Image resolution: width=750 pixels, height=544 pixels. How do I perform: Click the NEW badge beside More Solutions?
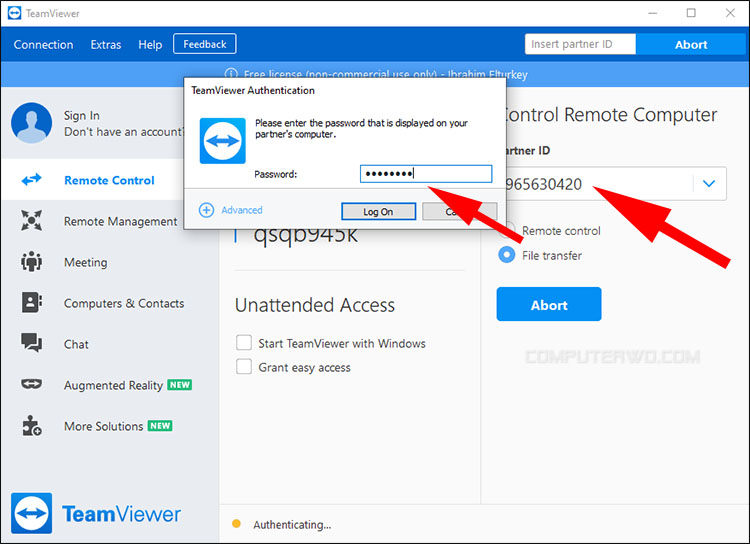click(160, 425)
